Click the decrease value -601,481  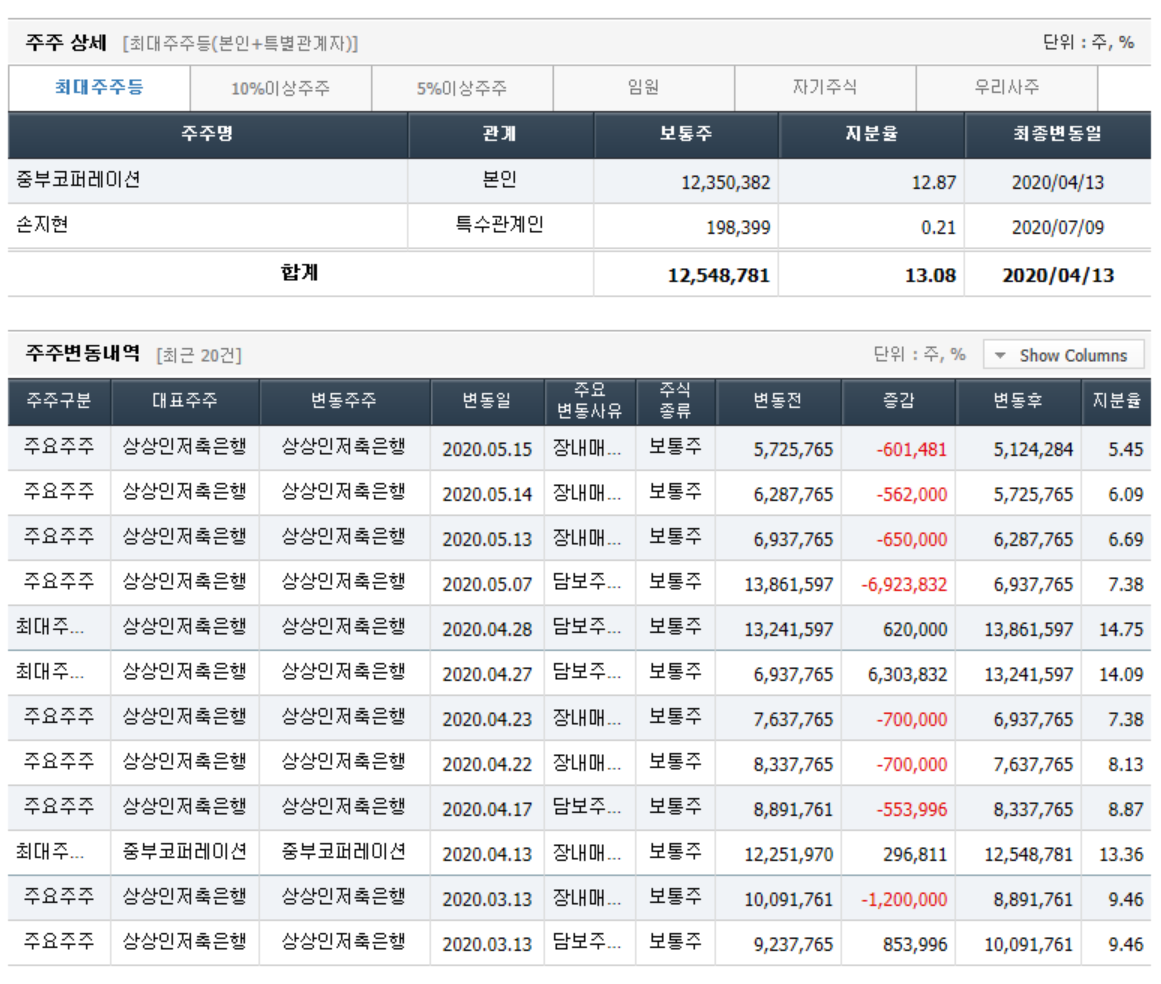(911, 450)
